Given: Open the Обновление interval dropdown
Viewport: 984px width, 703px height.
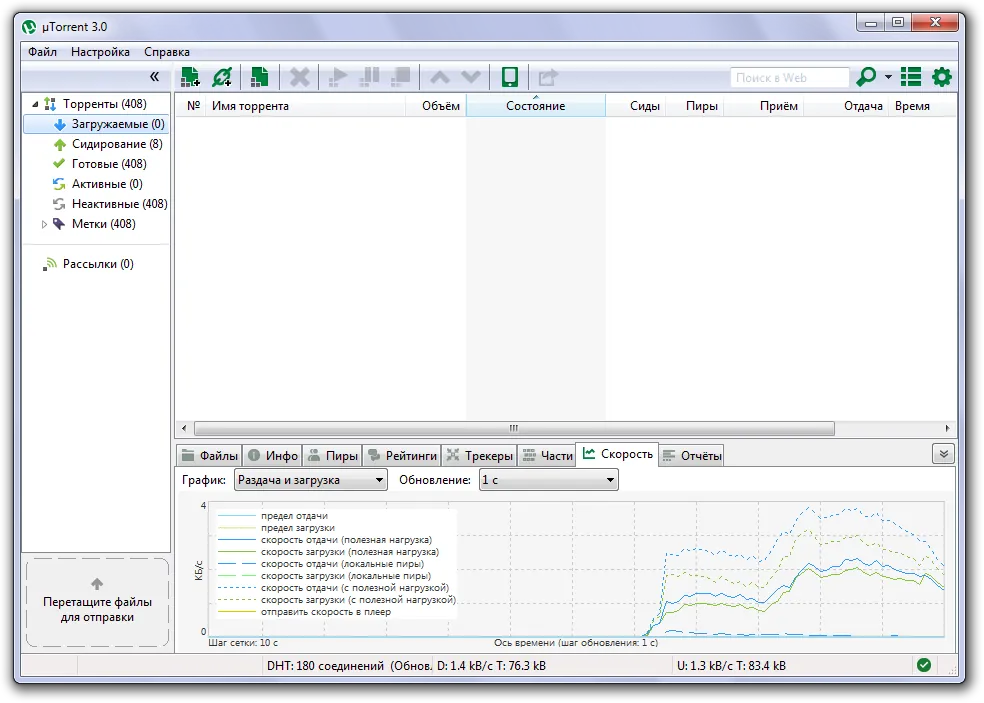Looking at the screenshot, I should click(548, 480).
